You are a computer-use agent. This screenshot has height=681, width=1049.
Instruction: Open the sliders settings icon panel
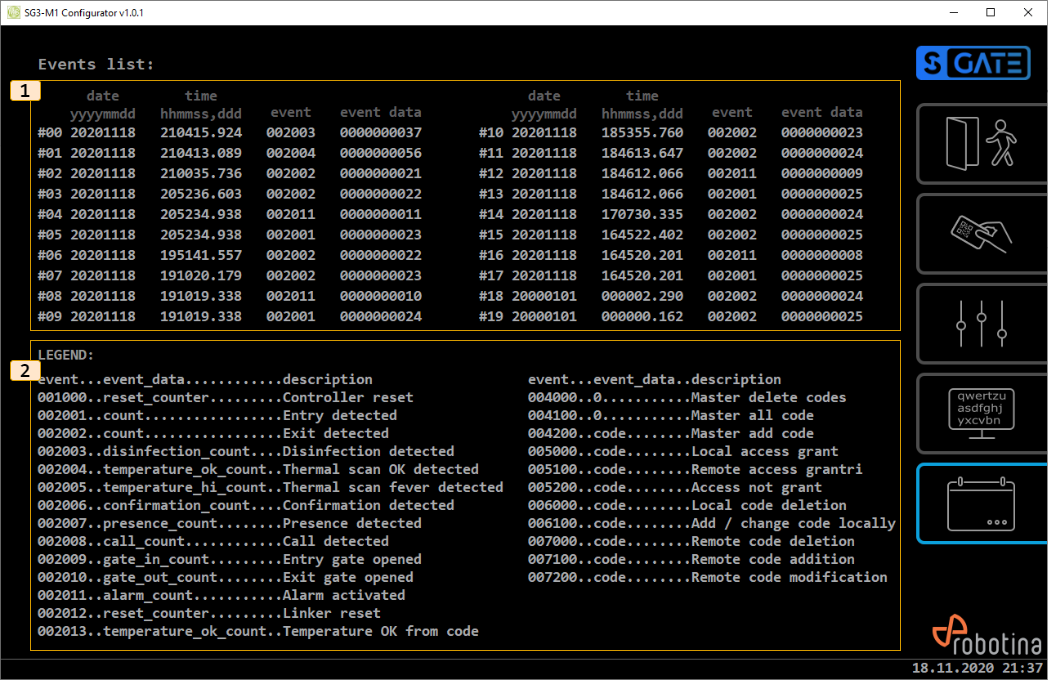coord(980,324)
